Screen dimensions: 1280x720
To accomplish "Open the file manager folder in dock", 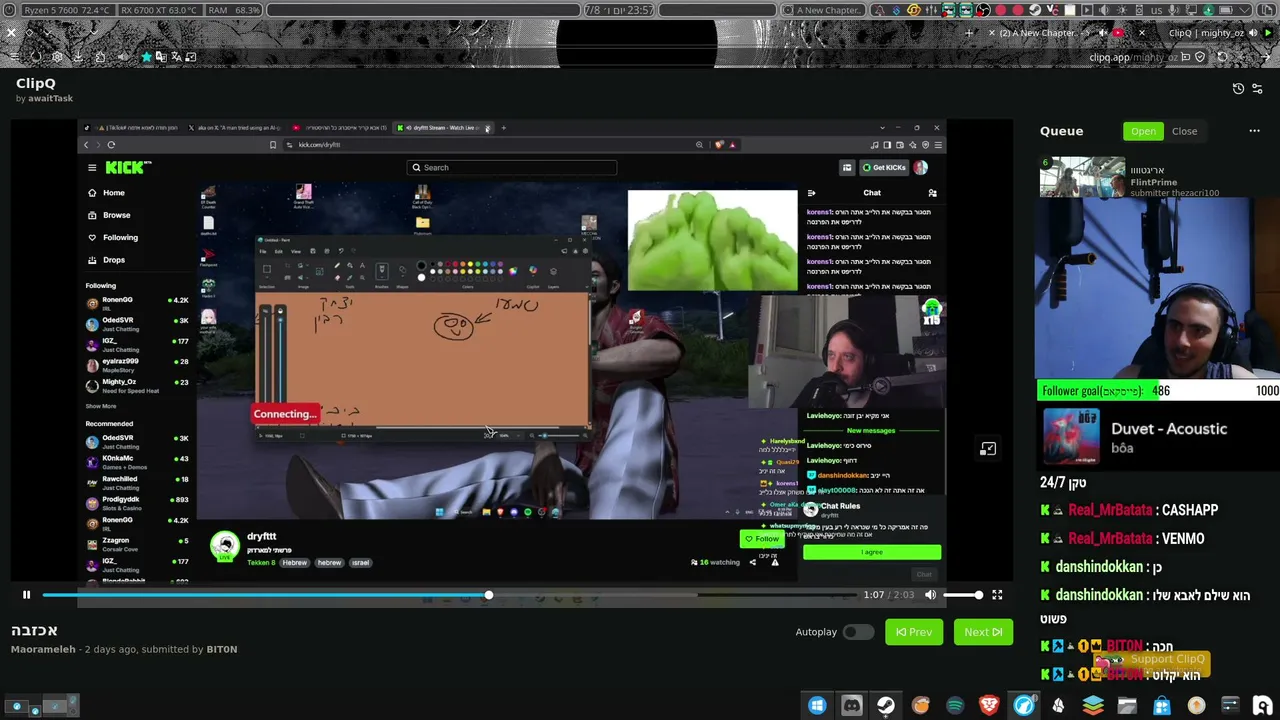I will point(1127,706).
